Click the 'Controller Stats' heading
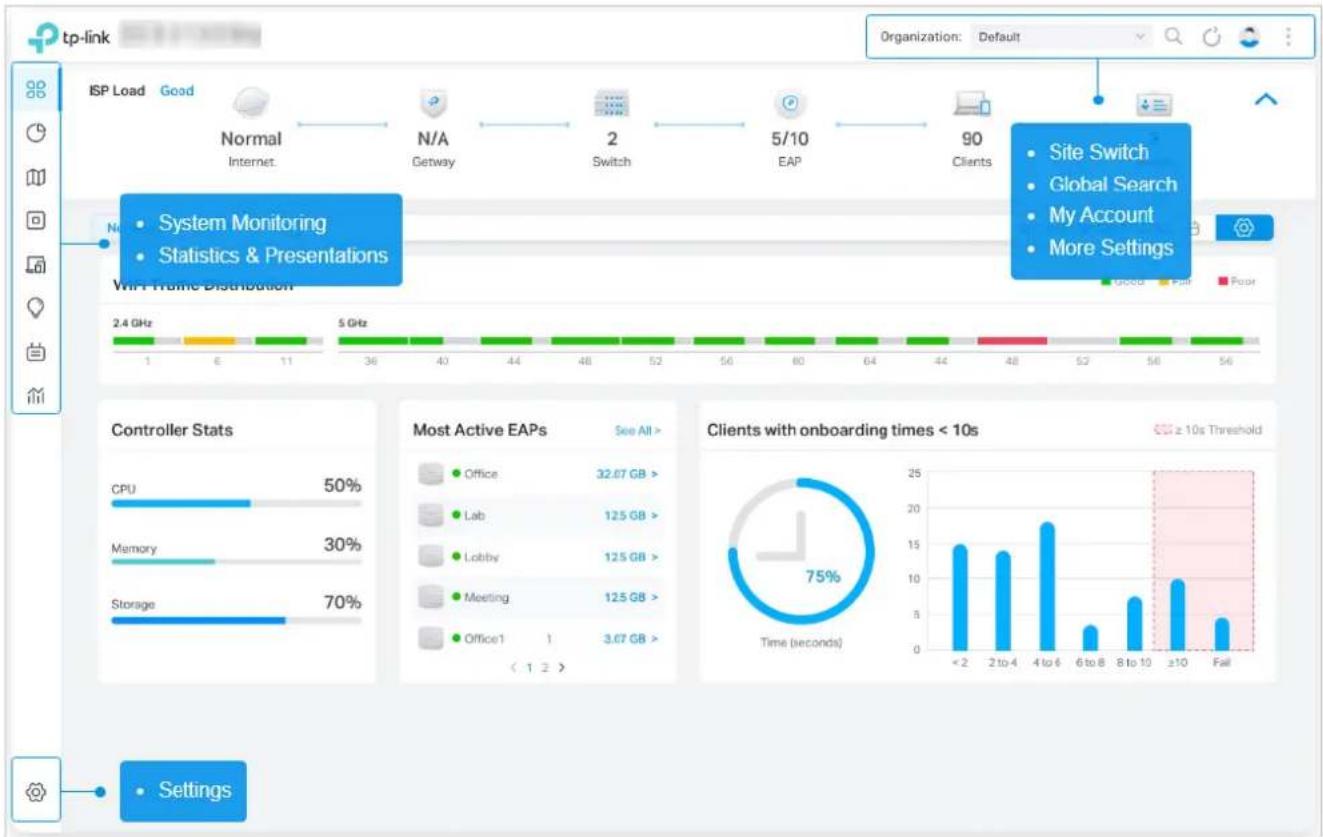 tap(172, 430)
